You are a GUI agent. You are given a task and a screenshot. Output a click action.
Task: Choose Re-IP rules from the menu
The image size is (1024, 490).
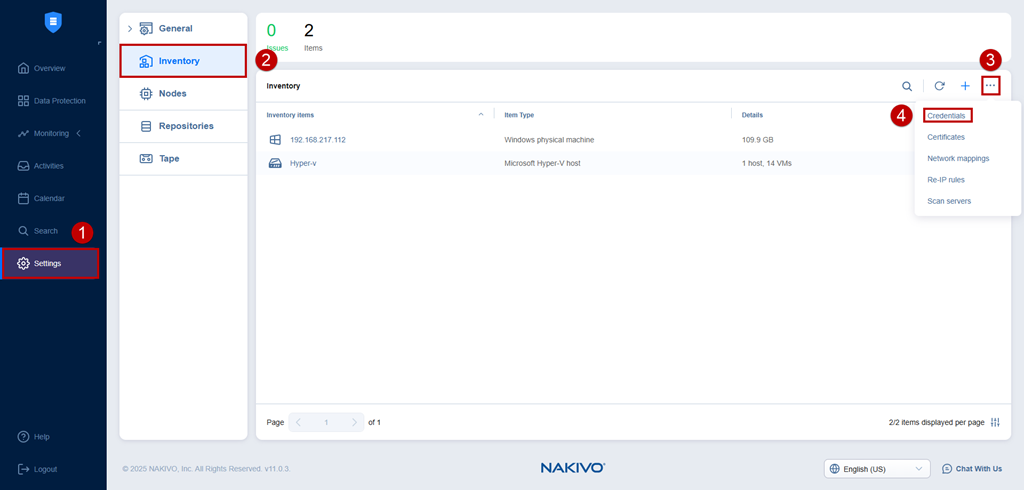tap(946, 180)
